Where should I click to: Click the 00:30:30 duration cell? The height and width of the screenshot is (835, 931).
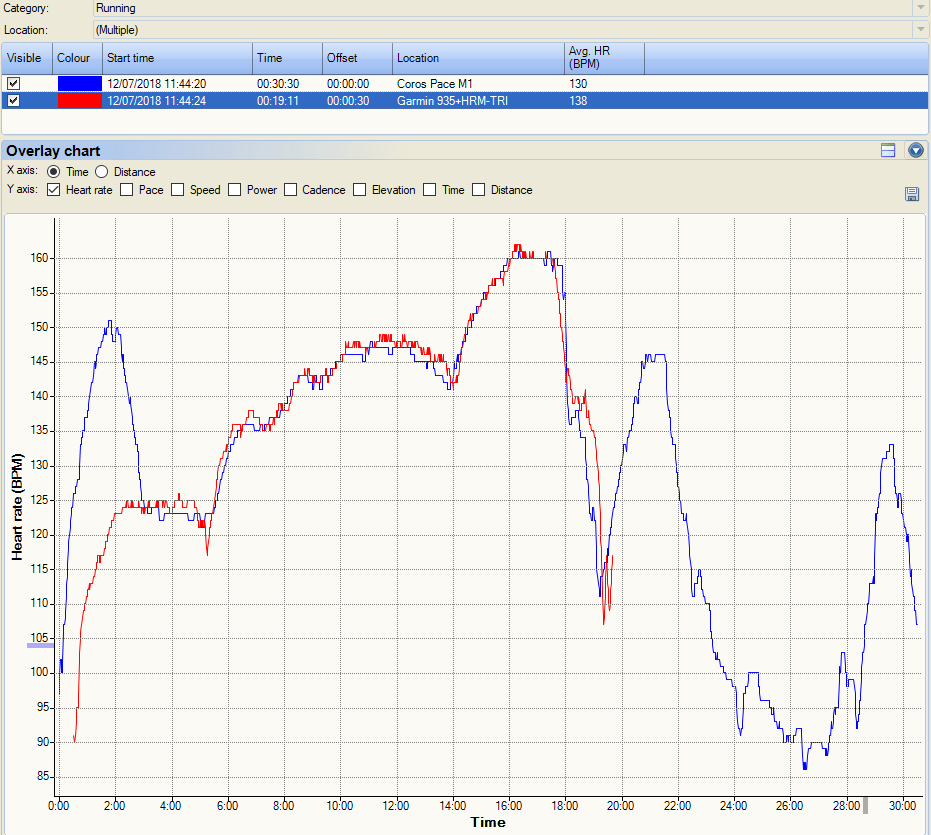click(x=278, y=84)
